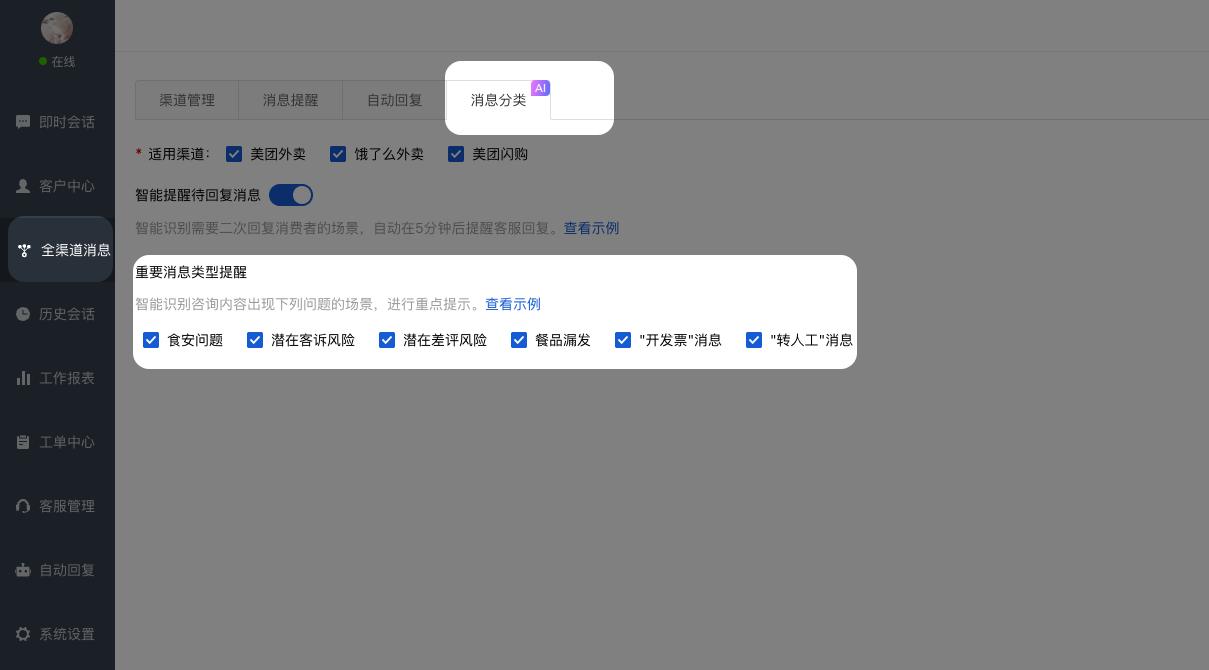Uncheck the 美团外卖 channel checkbox

[234, 154]
